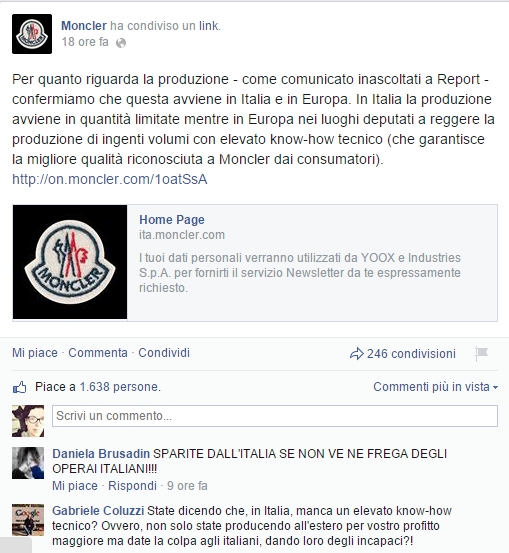Open Daniela Brusadin's profile picture

(28, 463)
